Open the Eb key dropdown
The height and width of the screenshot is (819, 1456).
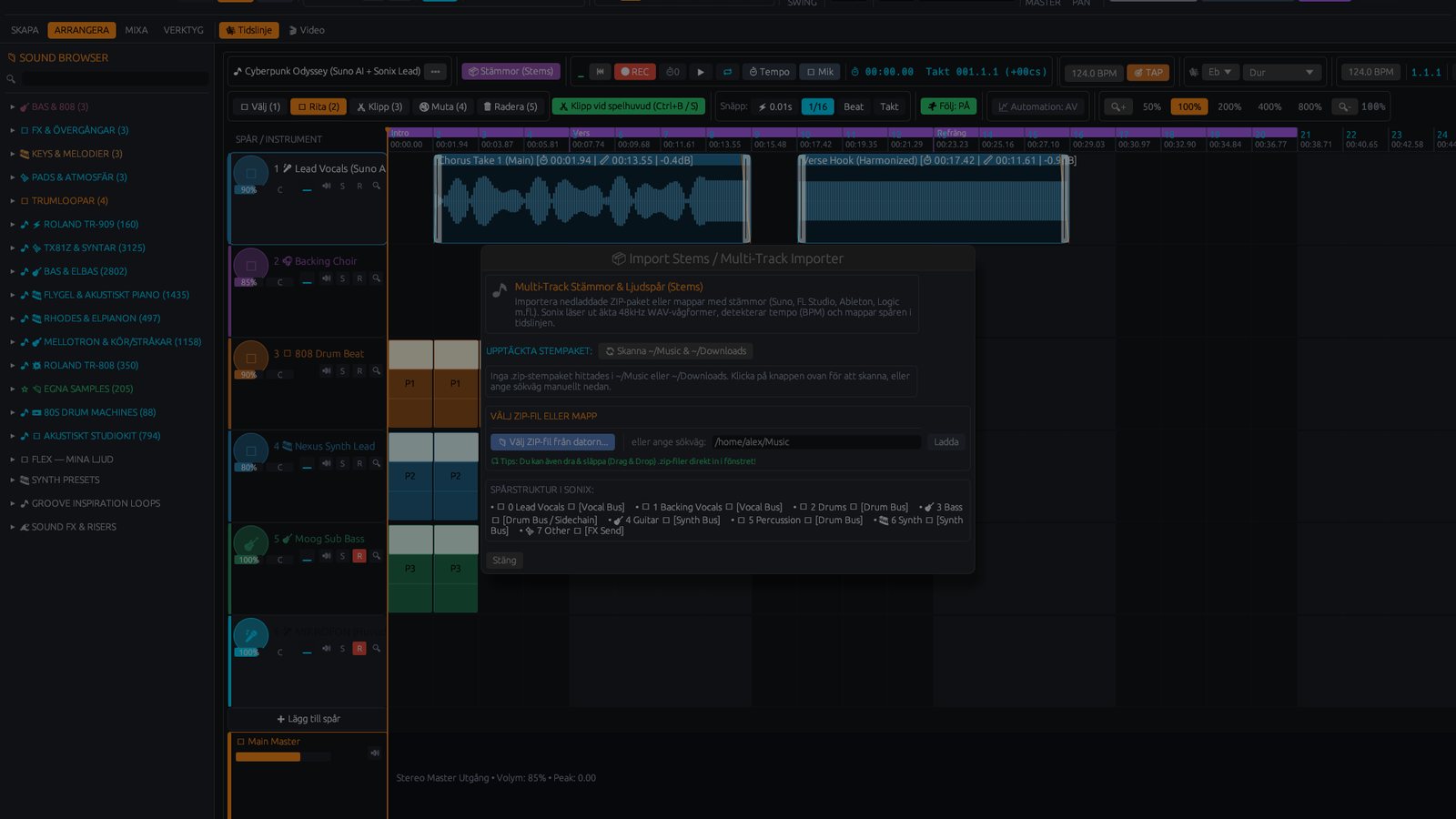[x=1219, y=72]
